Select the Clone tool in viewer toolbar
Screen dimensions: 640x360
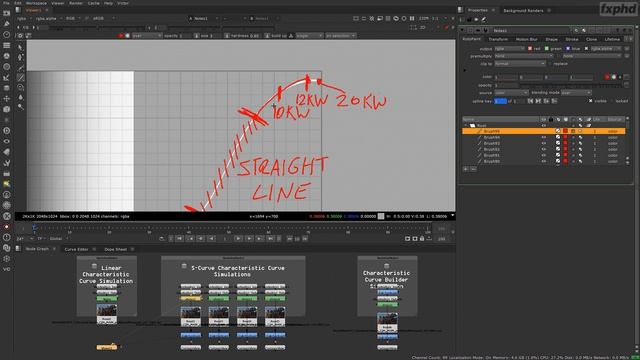(x=20, y=87)
